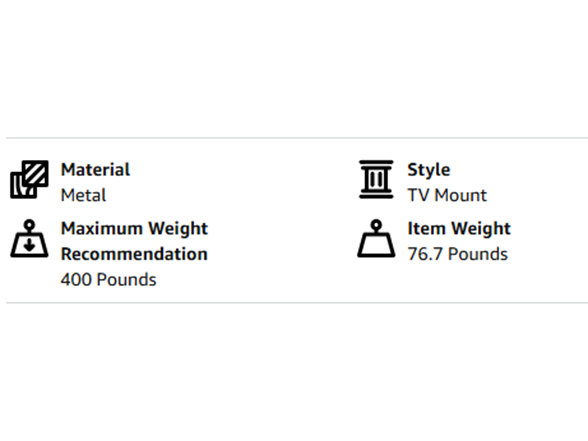Viewport: 588px width, 441px height.
Task: Click the bold Item Weight heading
Action: (459, 229)
